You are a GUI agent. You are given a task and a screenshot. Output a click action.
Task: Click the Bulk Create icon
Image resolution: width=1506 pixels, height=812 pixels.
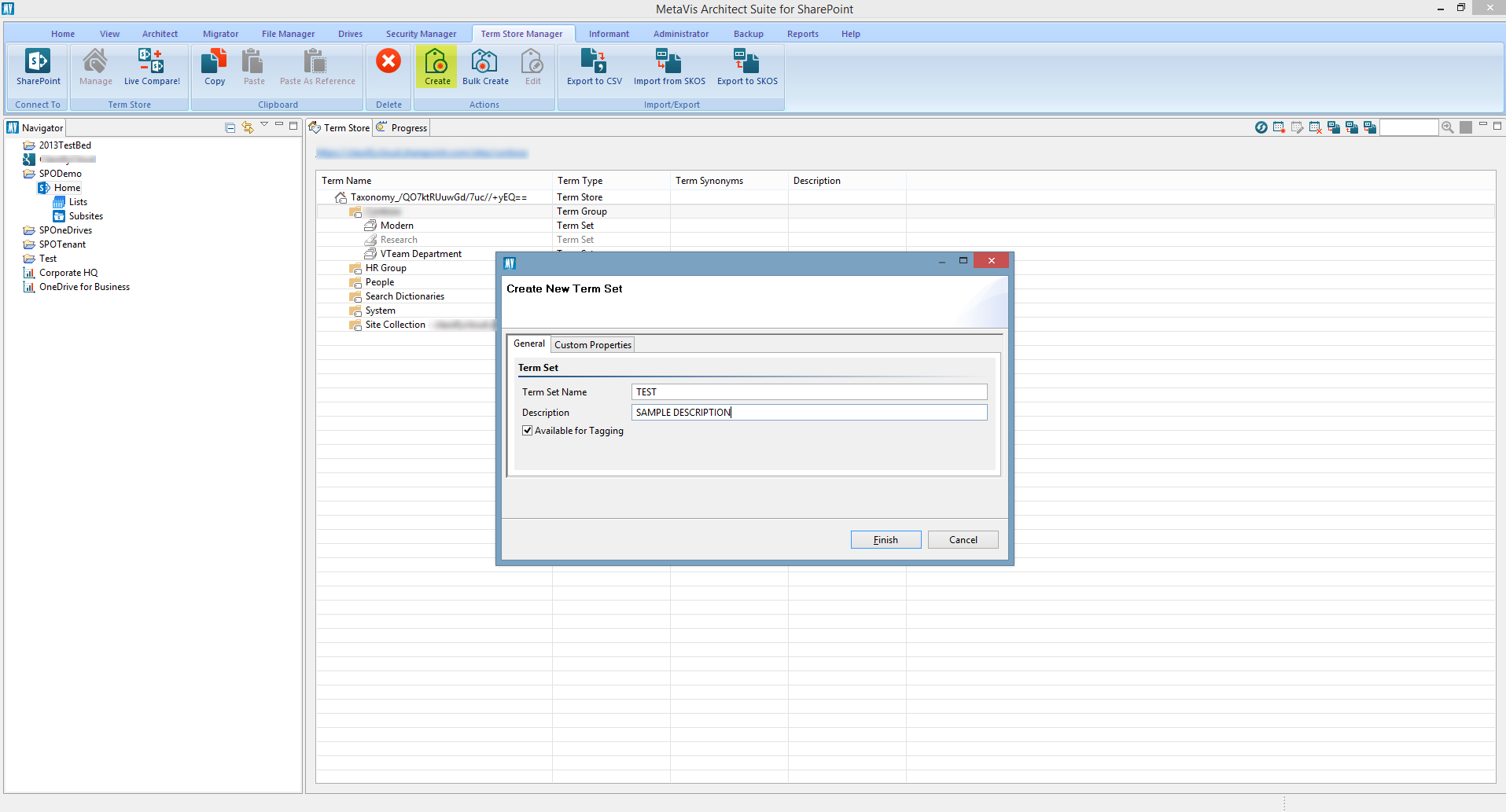click(x=485, y=66)
